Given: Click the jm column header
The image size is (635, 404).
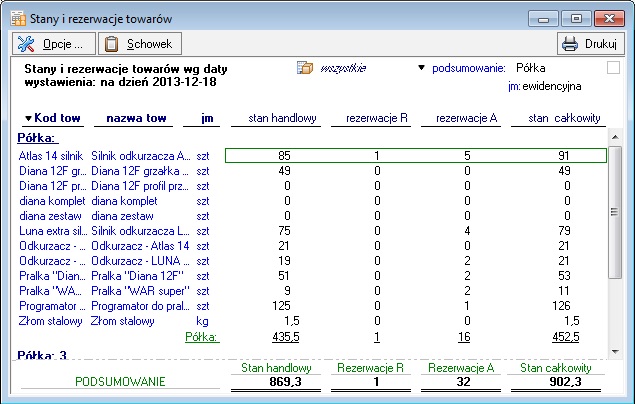Looking at the screenshot, I should click(207, 118).
